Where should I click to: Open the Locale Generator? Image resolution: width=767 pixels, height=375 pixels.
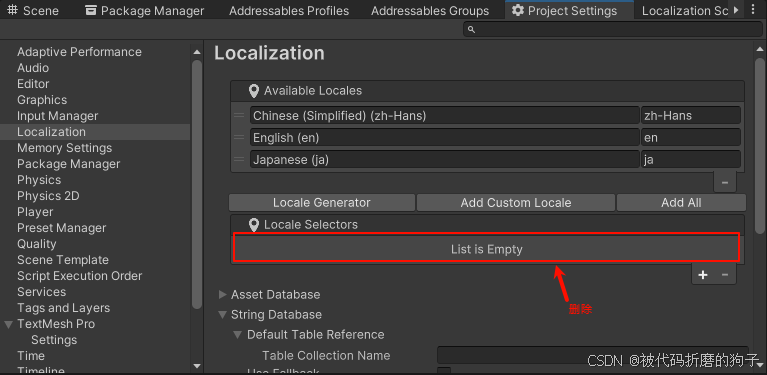coord(322,202)
